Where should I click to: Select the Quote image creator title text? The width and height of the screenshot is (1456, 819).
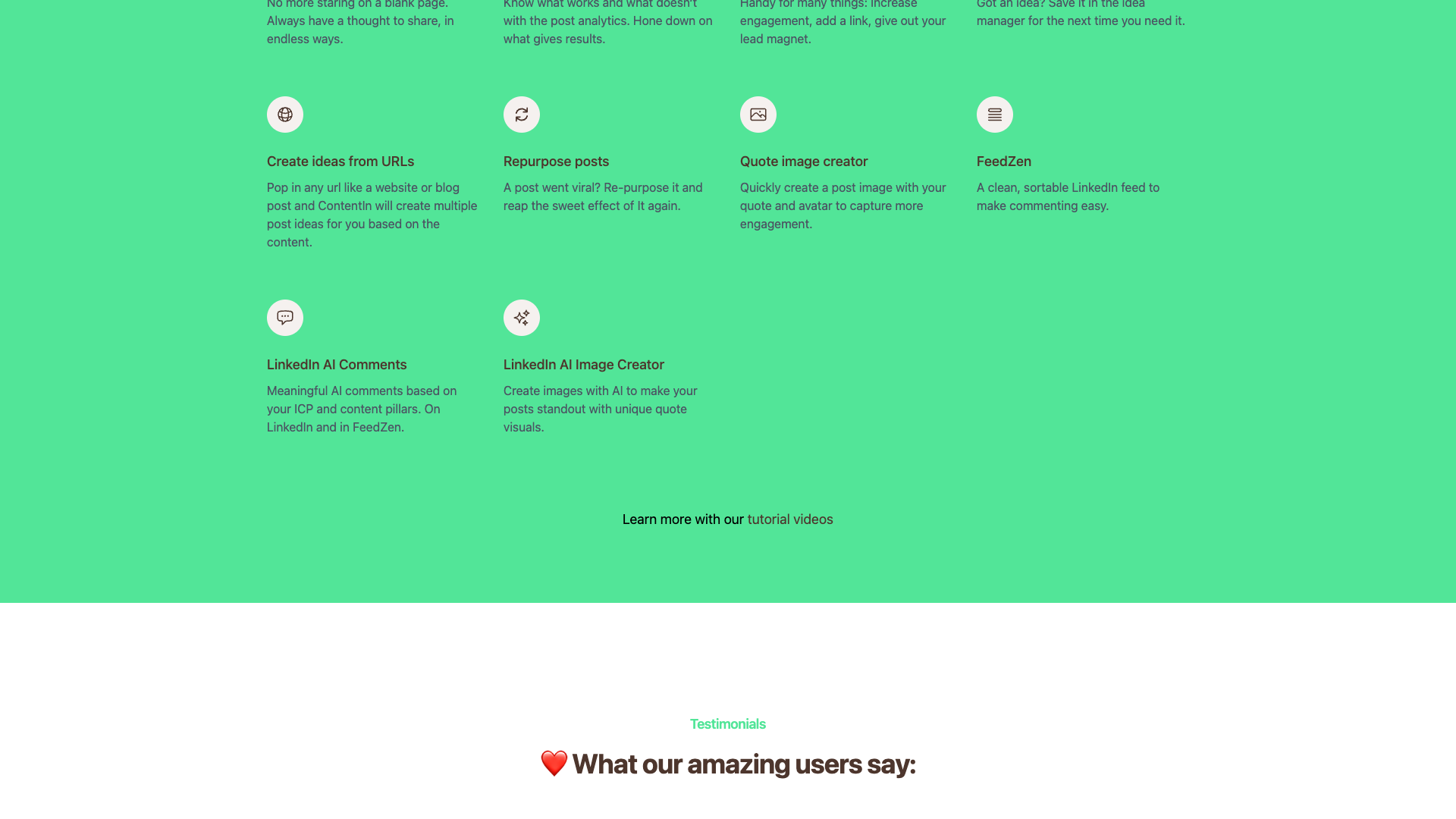tap(804, 161)
